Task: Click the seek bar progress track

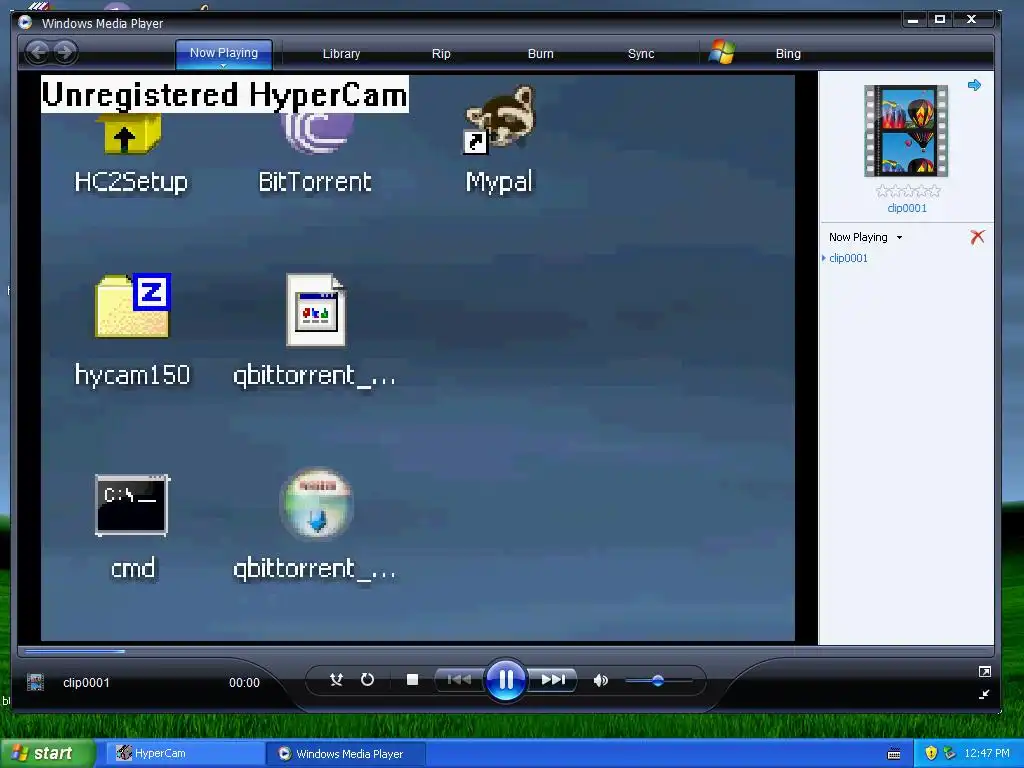Action: [505, 651]
